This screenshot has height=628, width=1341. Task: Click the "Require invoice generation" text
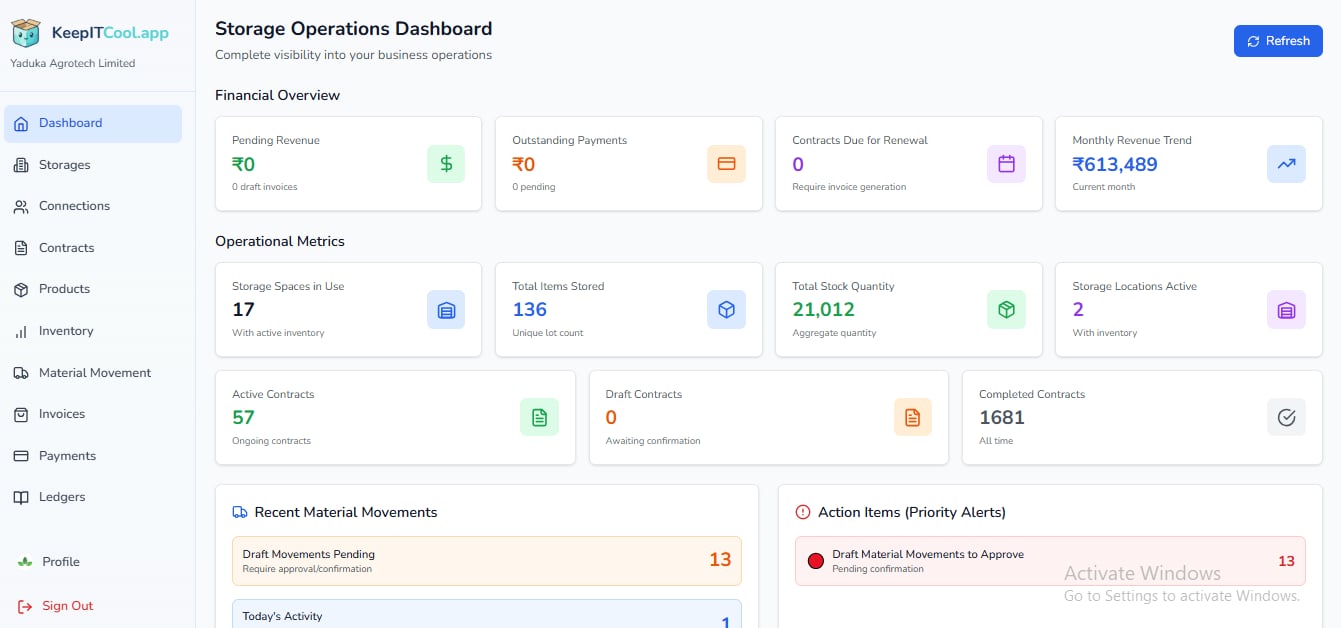(849, 187)
